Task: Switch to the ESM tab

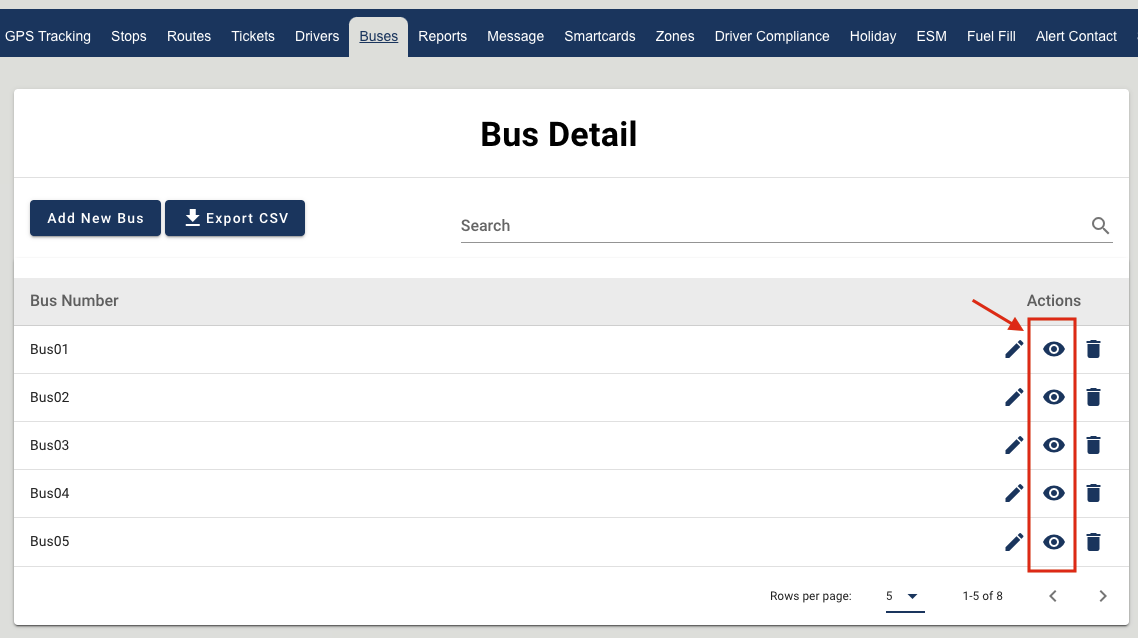Action: click(931, 36)
